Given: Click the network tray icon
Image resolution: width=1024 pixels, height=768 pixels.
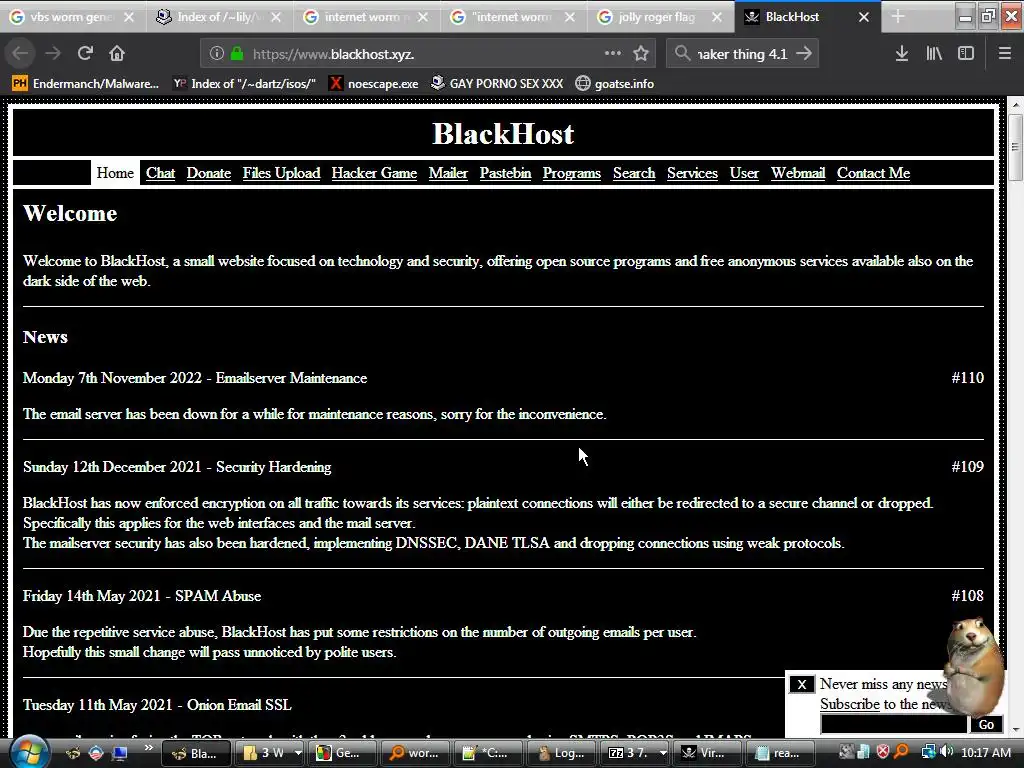Looking at the screenshot, I should coord(928,752).
